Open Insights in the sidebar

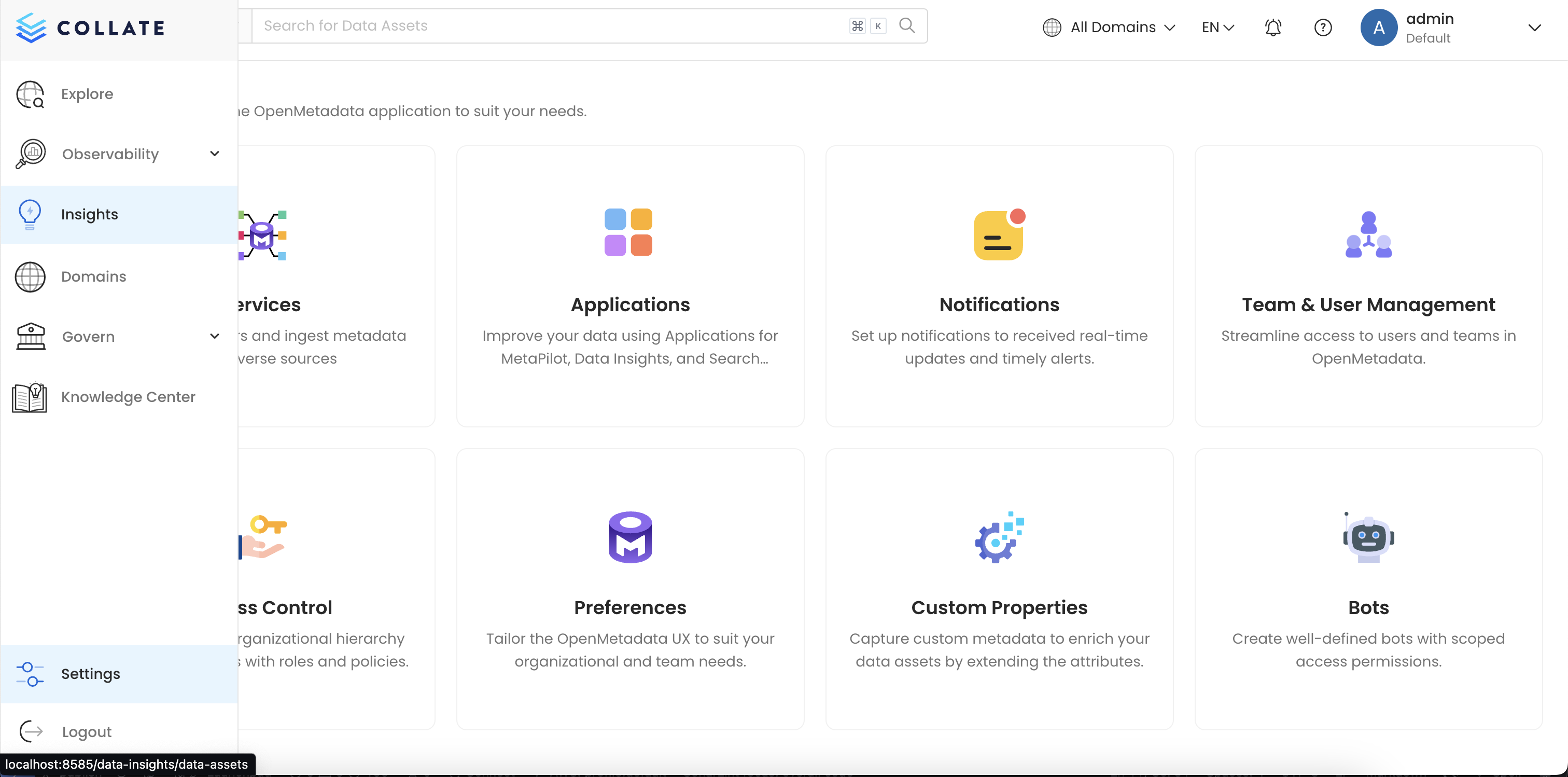pos(90,214)
